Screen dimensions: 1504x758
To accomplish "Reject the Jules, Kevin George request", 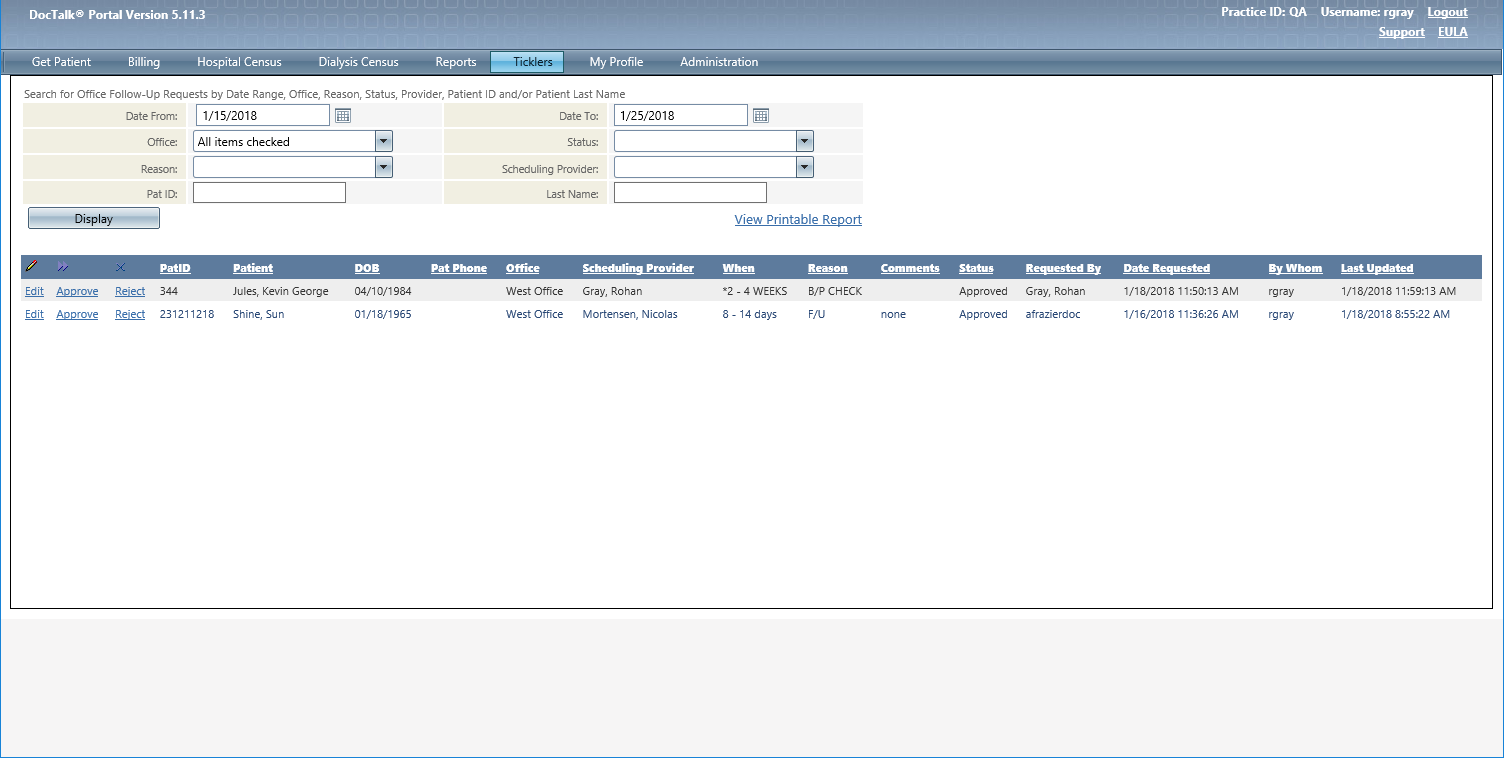I will 130,291.
